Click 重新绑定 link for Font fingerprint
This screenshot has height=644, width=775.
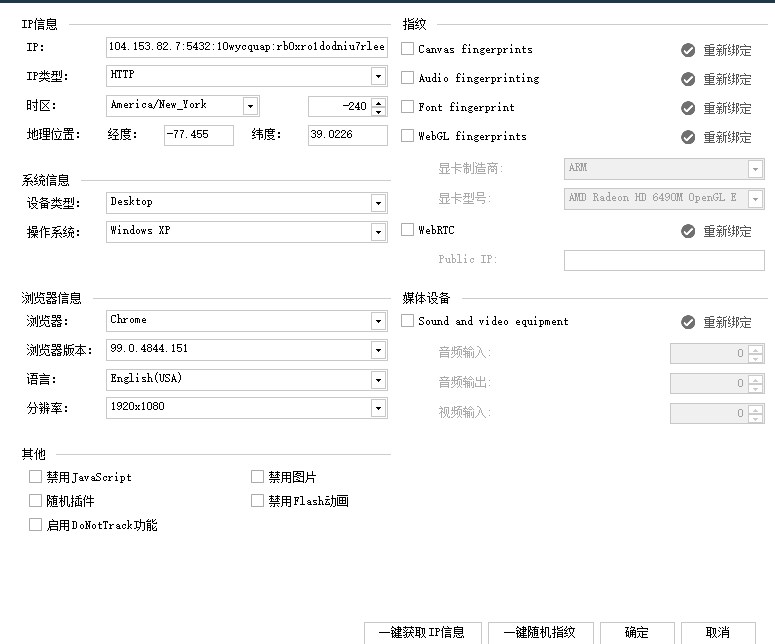click(x=728, y=109)
